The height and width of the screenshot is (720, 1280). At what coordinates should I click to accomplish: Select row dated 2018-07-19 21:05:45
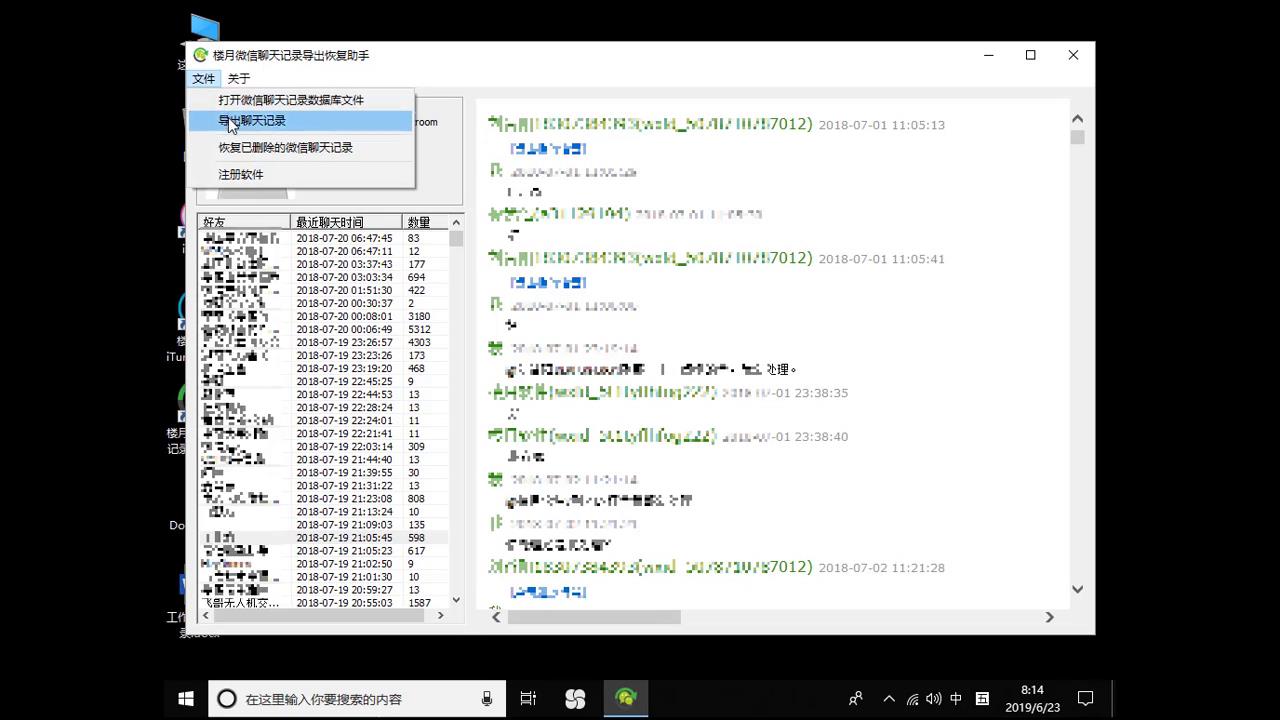[x=323, y=538]
